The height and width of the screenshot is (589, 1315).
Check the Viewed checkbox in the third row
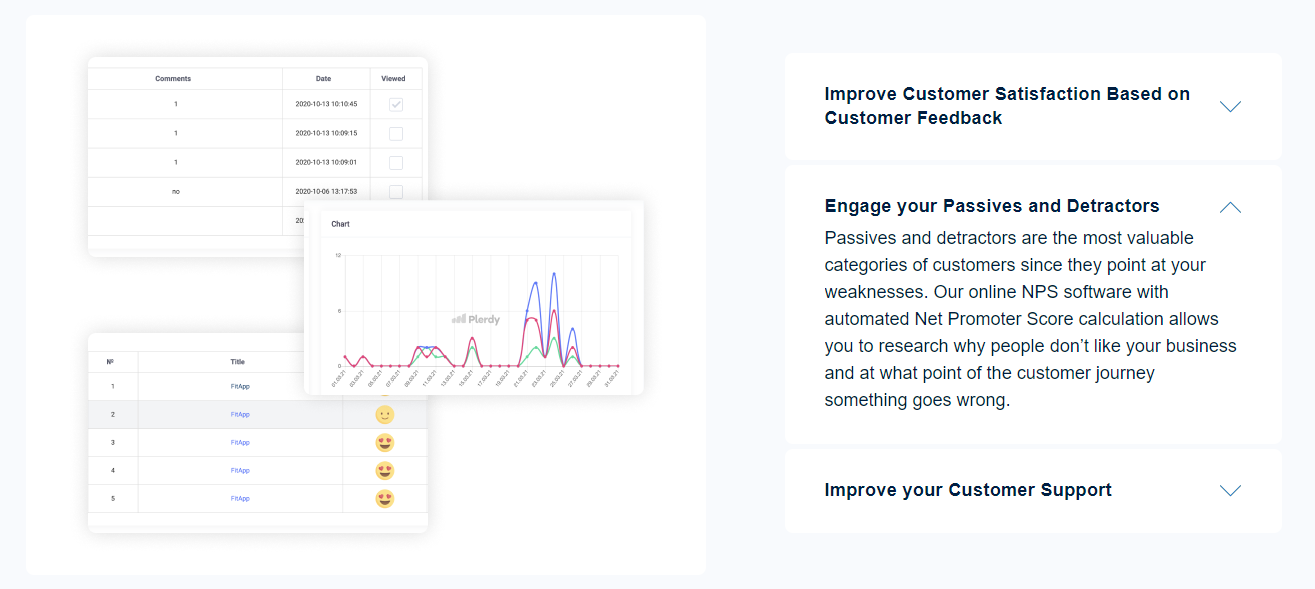[x=395, y=162]
